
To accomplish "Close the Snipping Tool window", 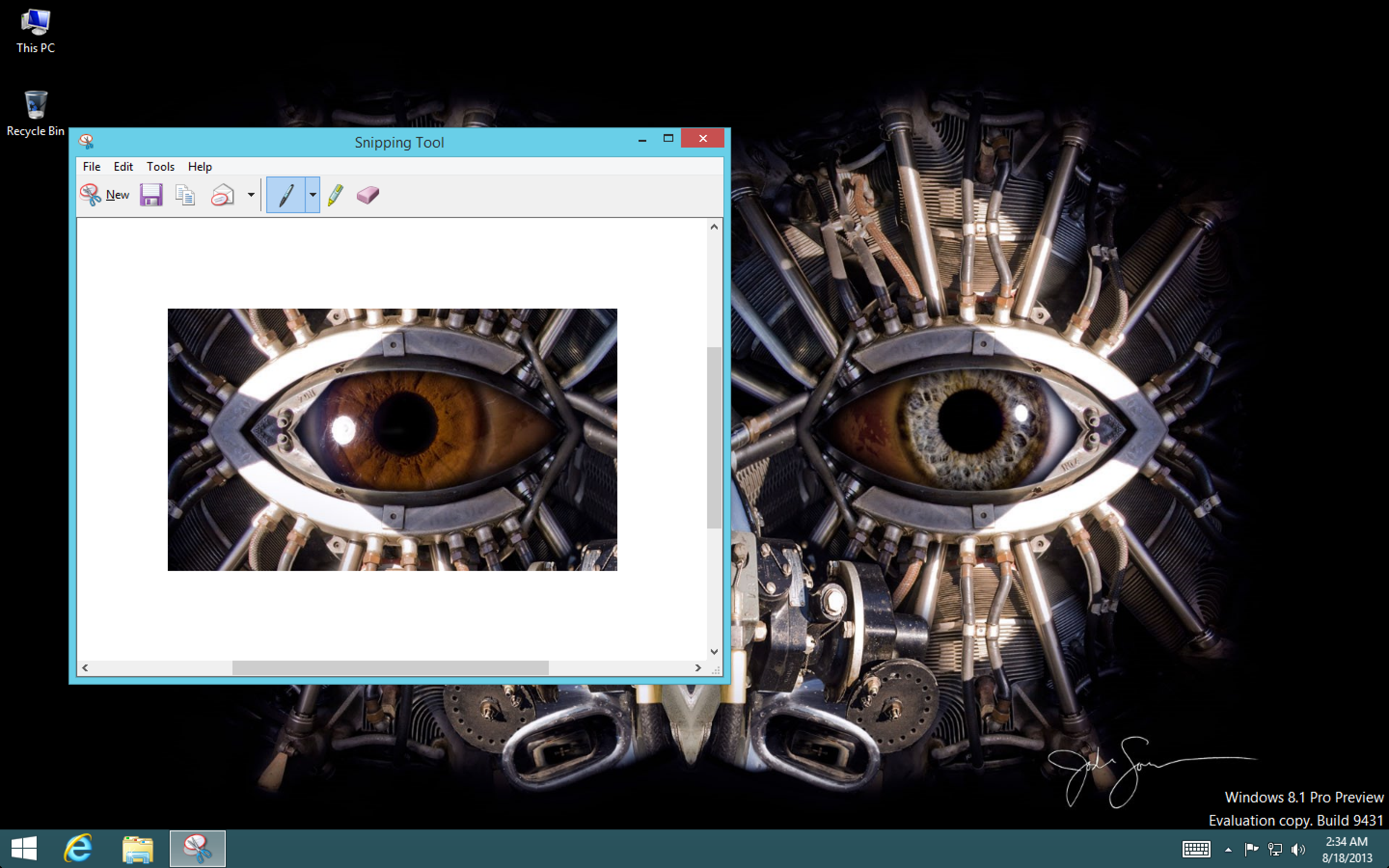I will tap(703, 138).
